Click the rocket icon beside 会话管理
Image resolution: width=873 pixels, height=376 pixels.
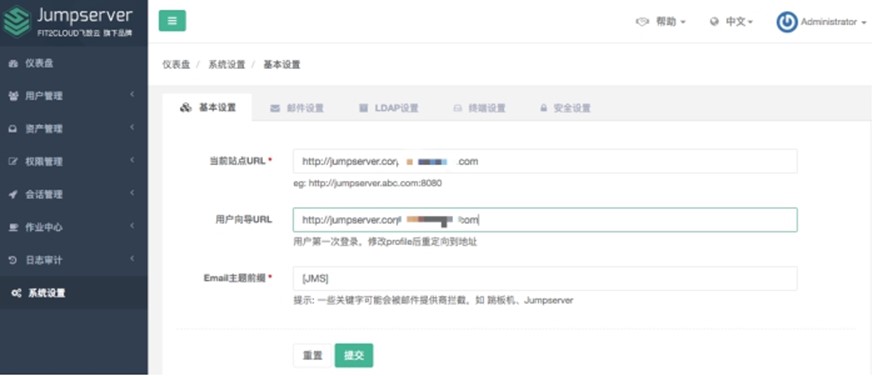[x=14, y=194]
